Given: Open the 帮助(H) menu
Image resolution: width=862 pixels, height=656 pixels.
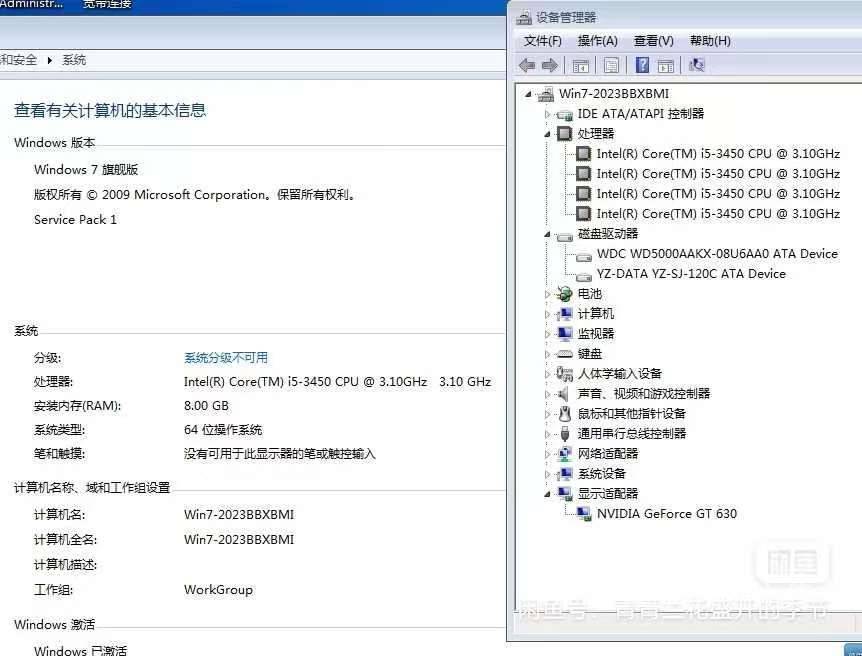Looking at the screenshot, I should 710,41.
